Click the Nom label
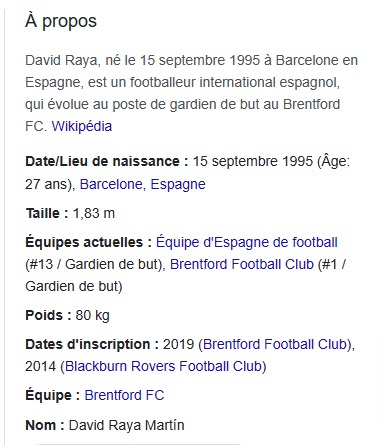The height and width of the screenshot is (445, 379). (x=45, y=425)
